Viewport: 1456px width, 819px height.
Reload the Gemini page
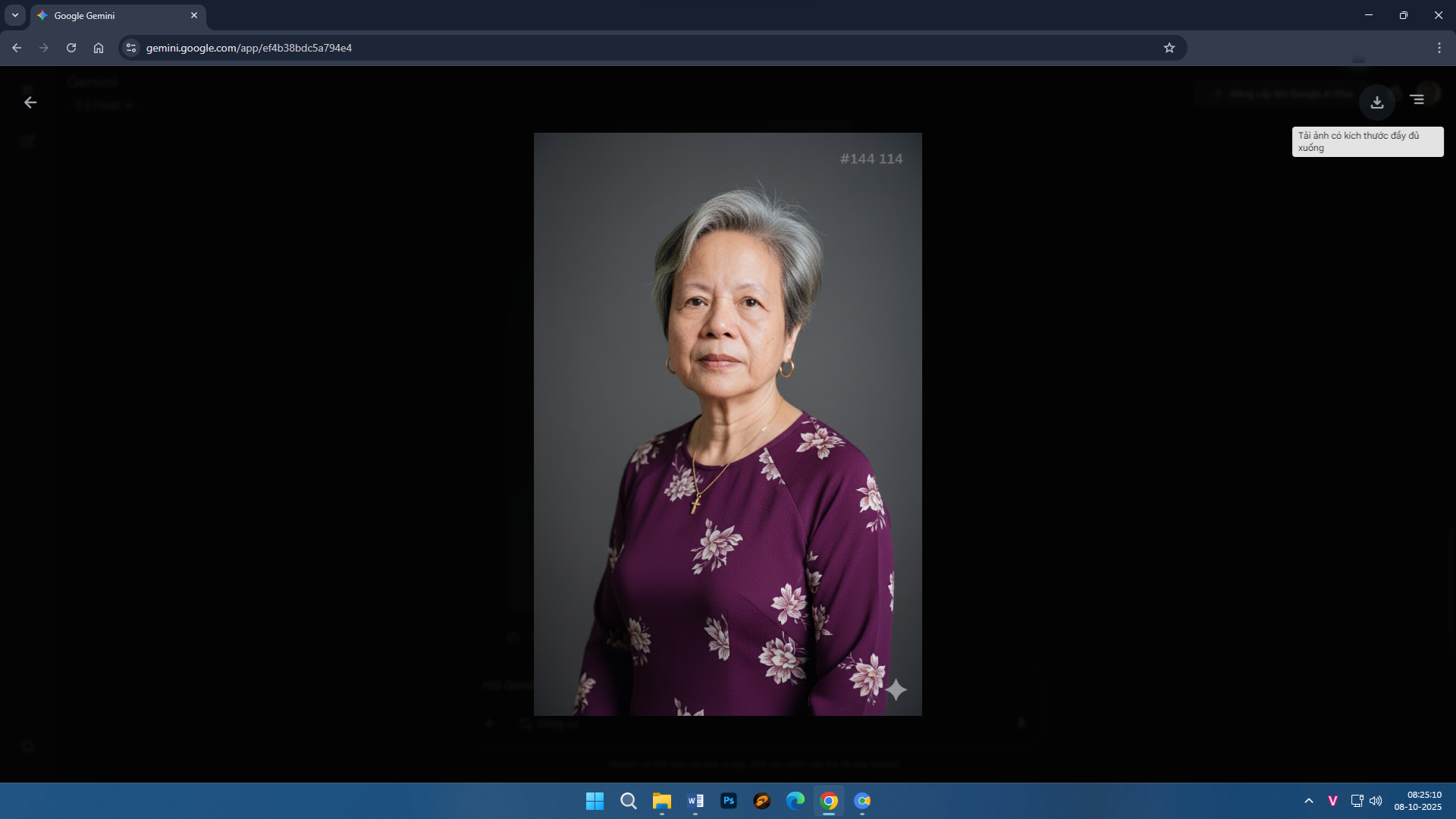point(71,48)
